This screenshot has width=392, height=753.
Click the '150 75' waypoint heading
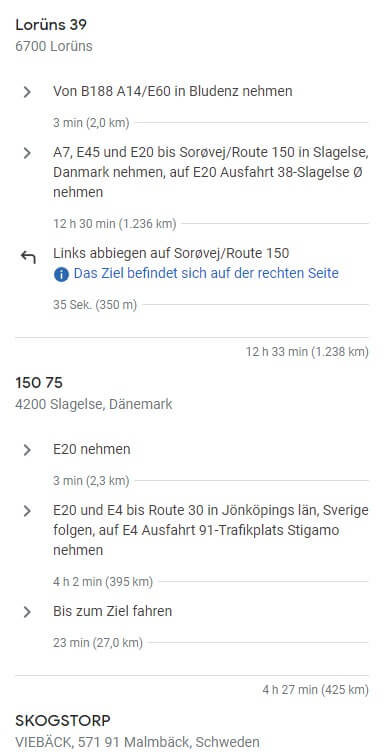[x=39, y=383]
